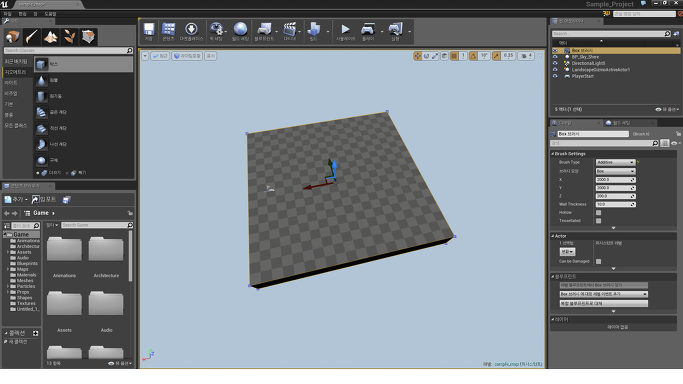Select the Box geometry brush
Viewport: 683px width, 384px height.
pos(84,64)
